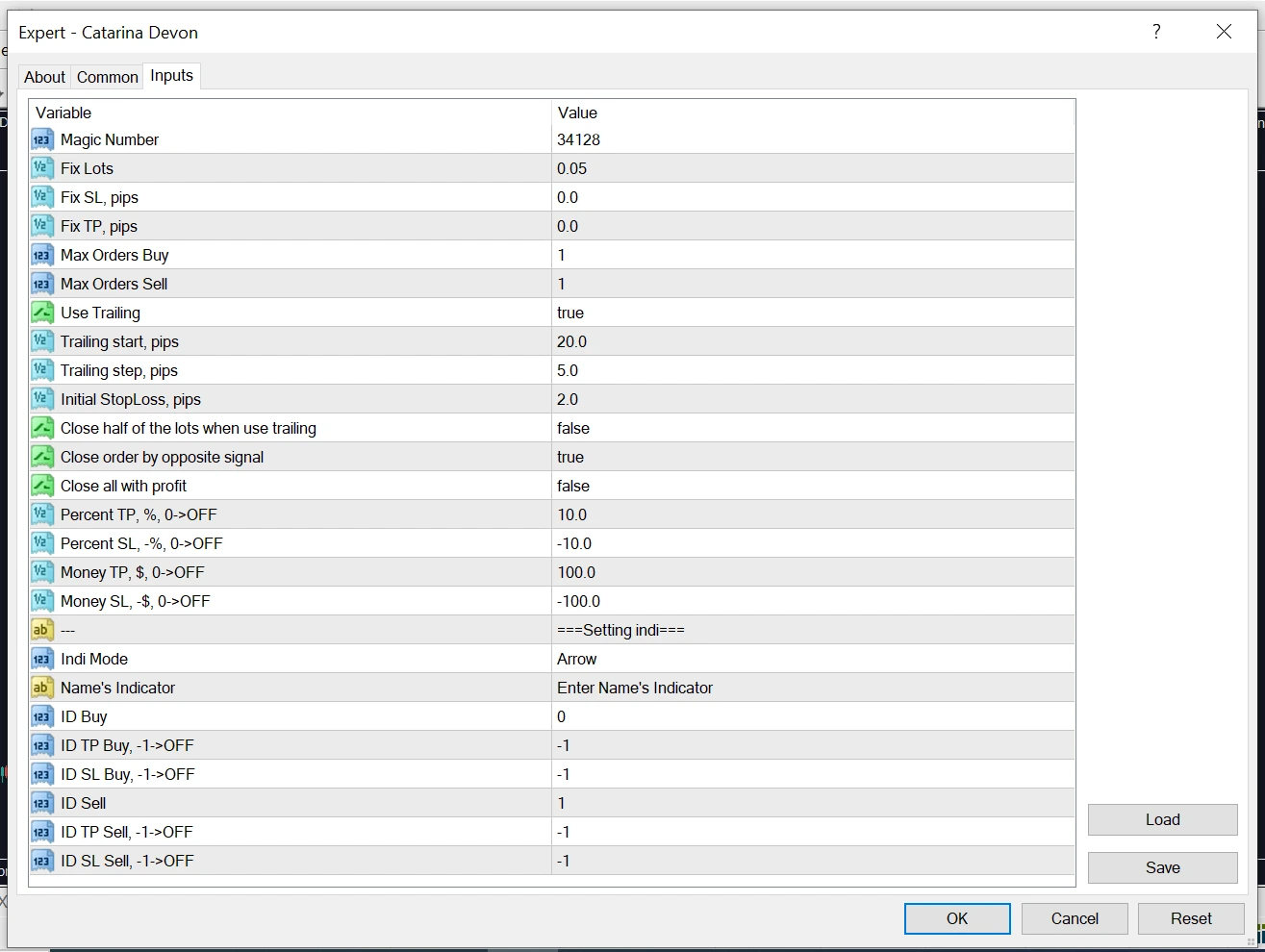Click the Close order by opposite signal icon
The height and width of the screenshot is (952, 1265).
(41, 457)
